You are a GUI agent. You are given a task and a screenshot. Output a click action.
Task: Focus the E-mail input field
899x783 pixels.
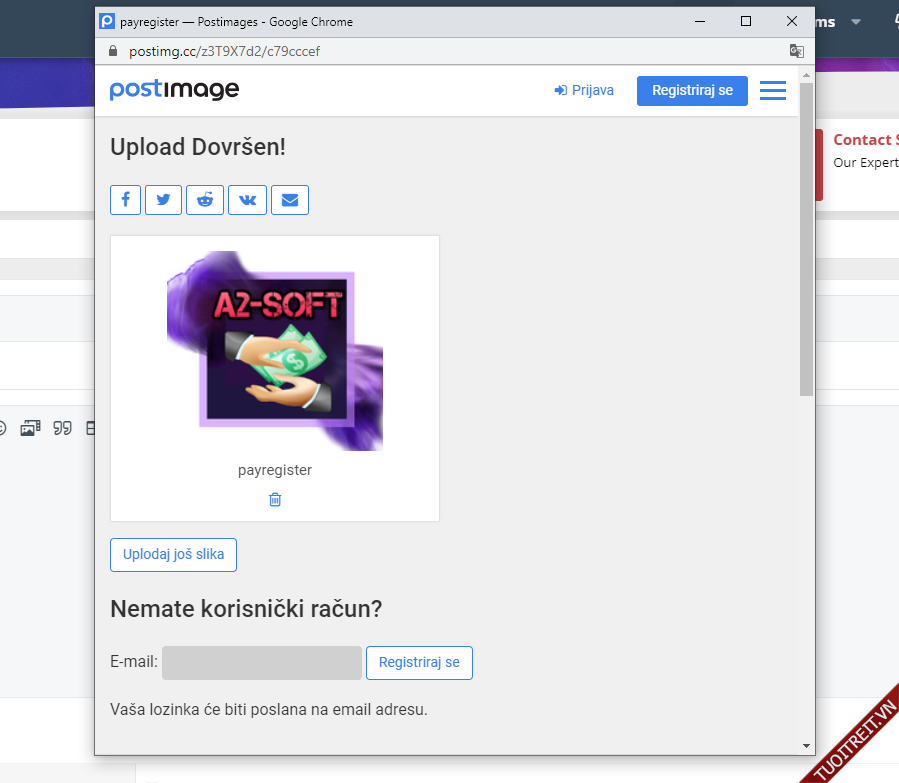pos(262,662)
